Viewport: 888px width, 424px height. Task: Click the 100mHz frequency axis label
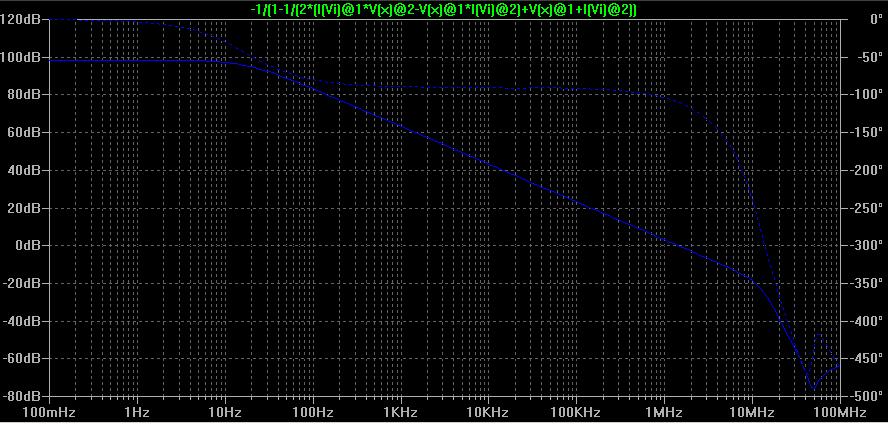coord(49,412)
